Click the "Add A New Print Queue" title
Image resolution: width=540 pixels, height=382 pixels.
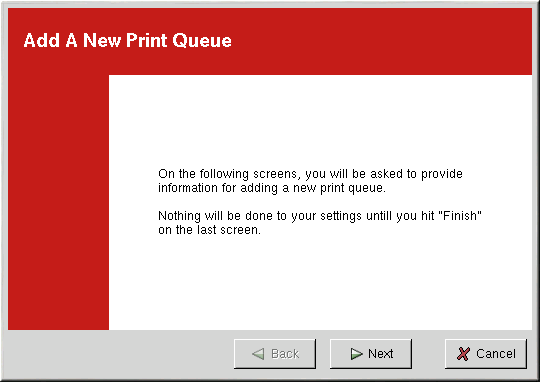click(127, 40)
